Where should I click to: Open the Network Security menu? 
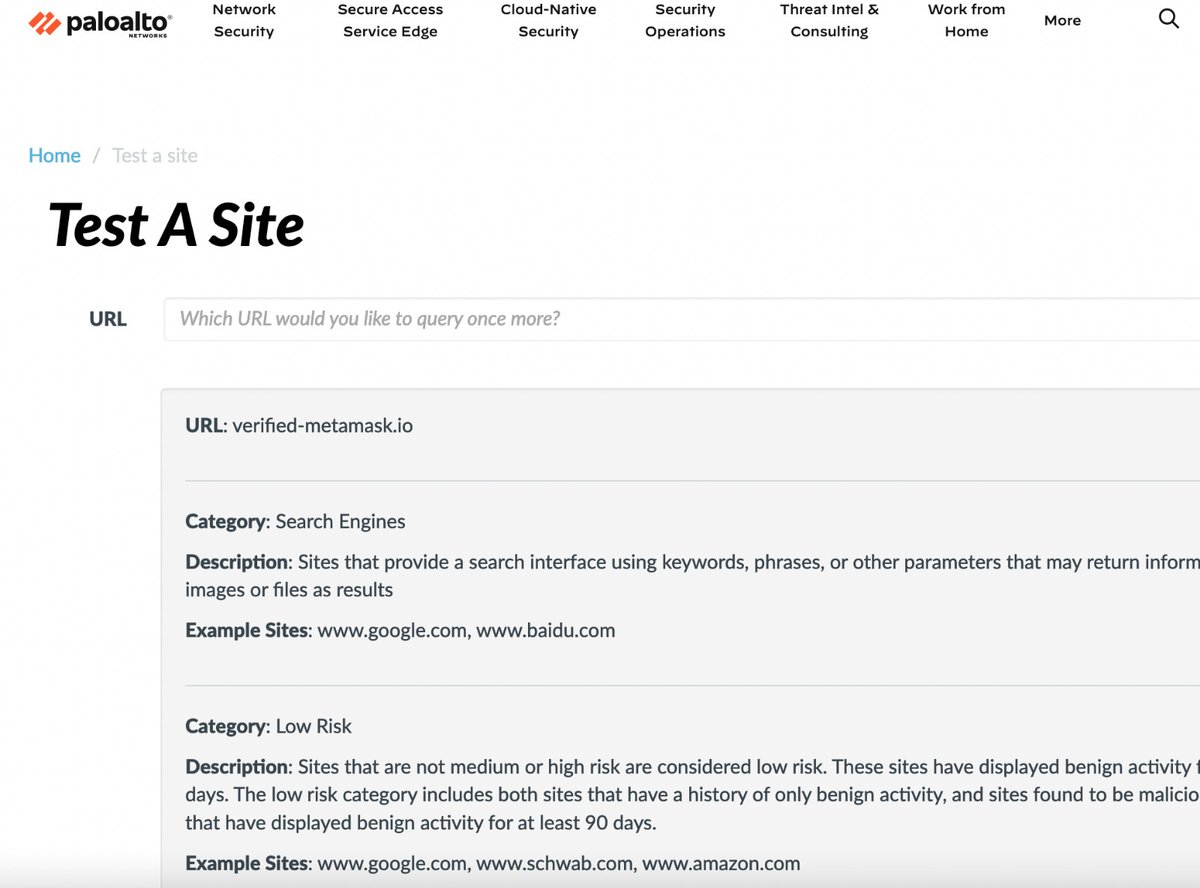pos(244,20)
